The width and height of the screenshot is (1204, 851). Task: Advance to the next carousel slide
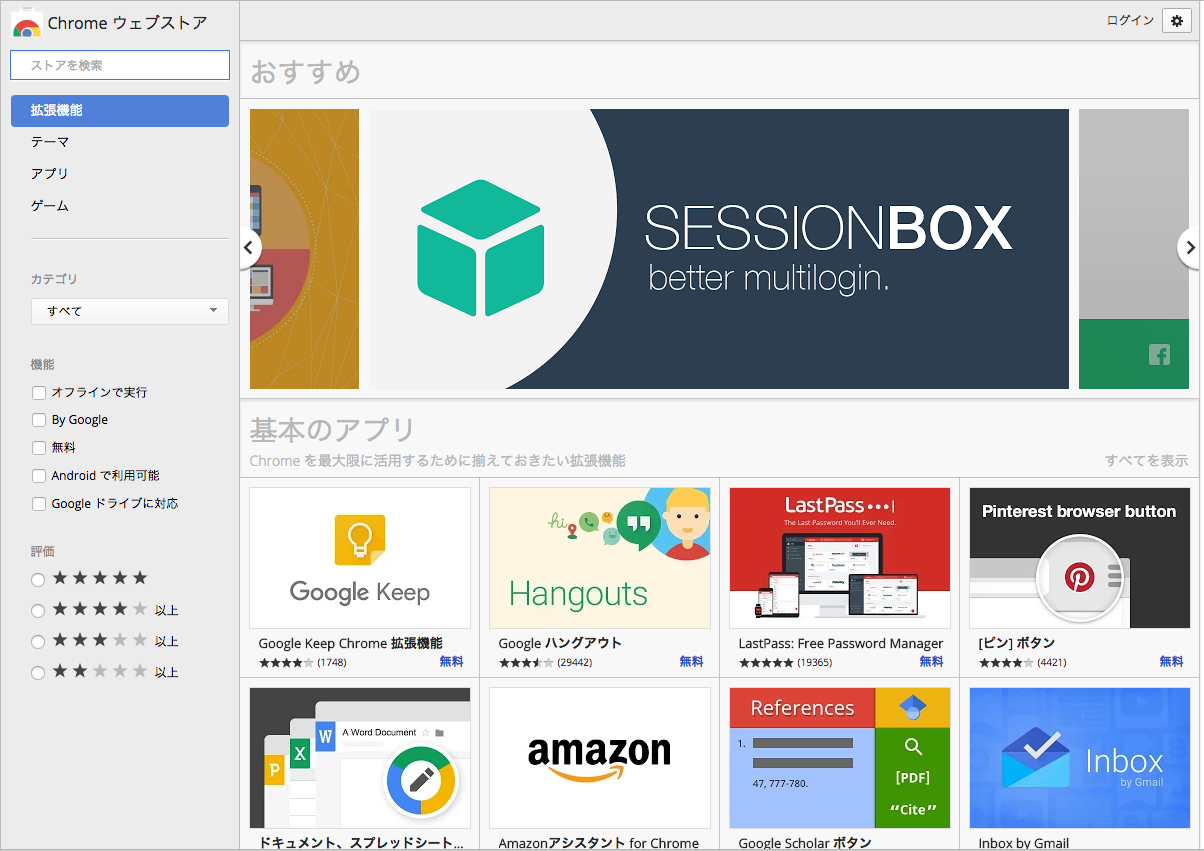coord(1189,248)
